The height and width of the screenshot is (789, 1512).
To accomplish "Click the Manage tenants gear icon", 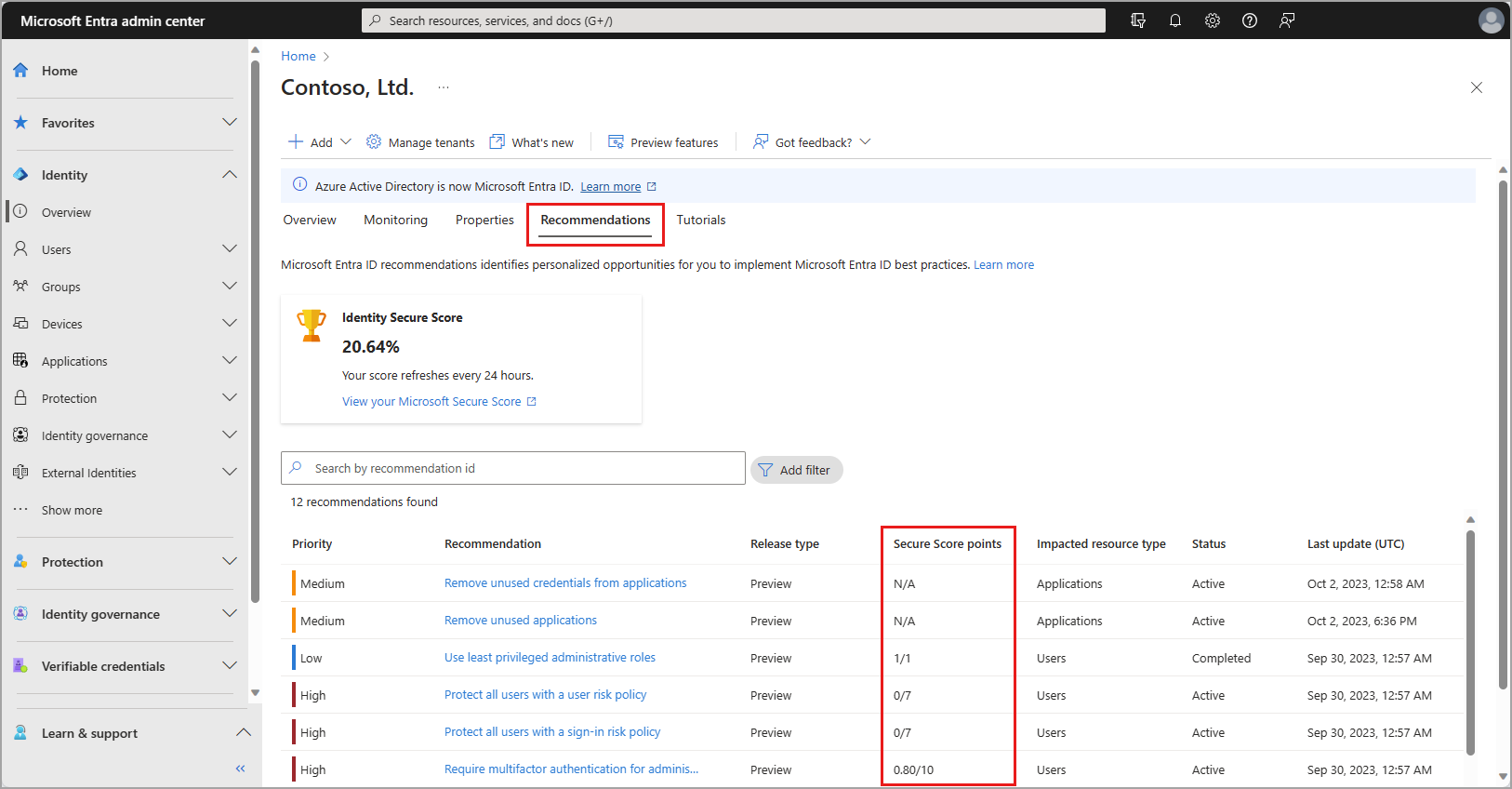I will 374,141.
